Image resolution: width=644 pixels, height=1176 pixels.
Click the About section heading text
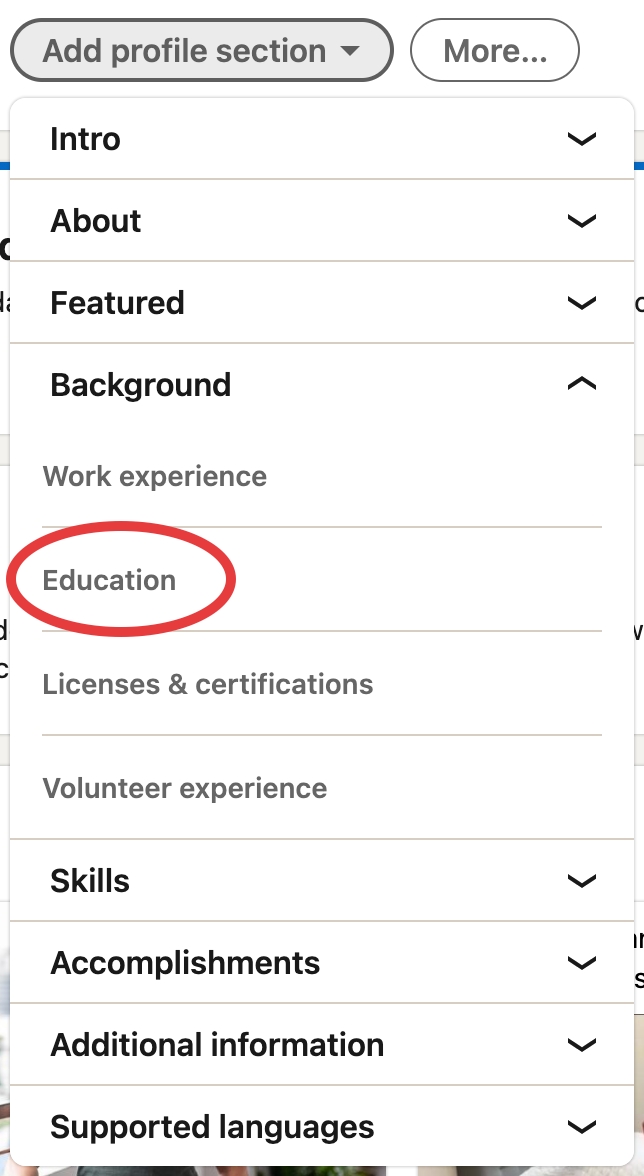click(96, 221)
